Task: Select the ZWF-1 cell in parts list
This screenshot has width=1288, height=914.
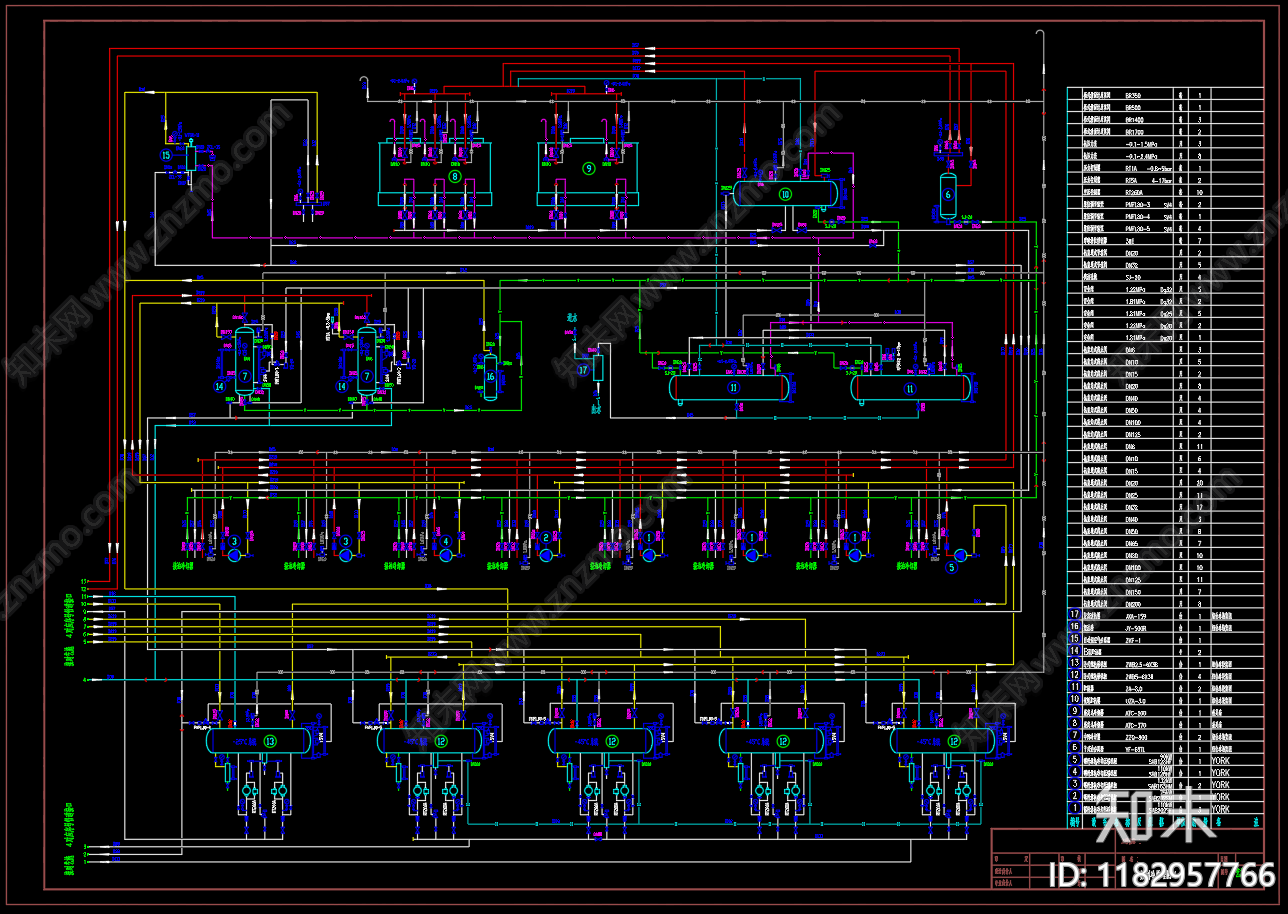Action: pos(1133,640)
